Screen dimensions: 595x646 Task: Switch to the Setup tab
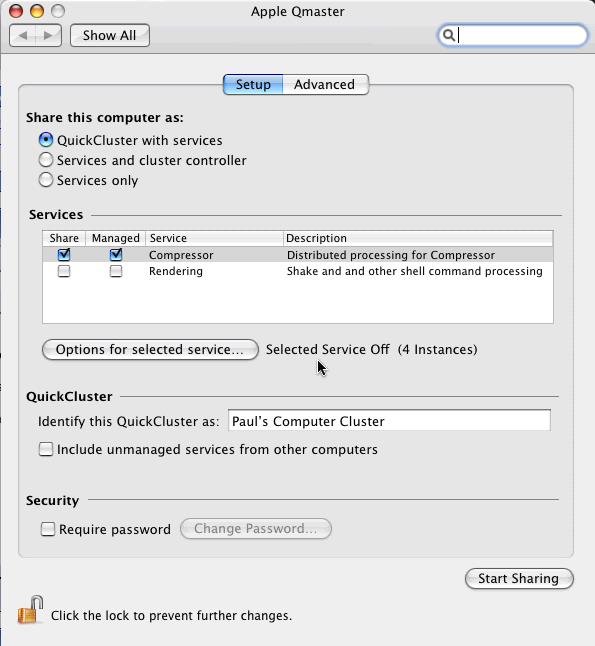coord(253,84)
